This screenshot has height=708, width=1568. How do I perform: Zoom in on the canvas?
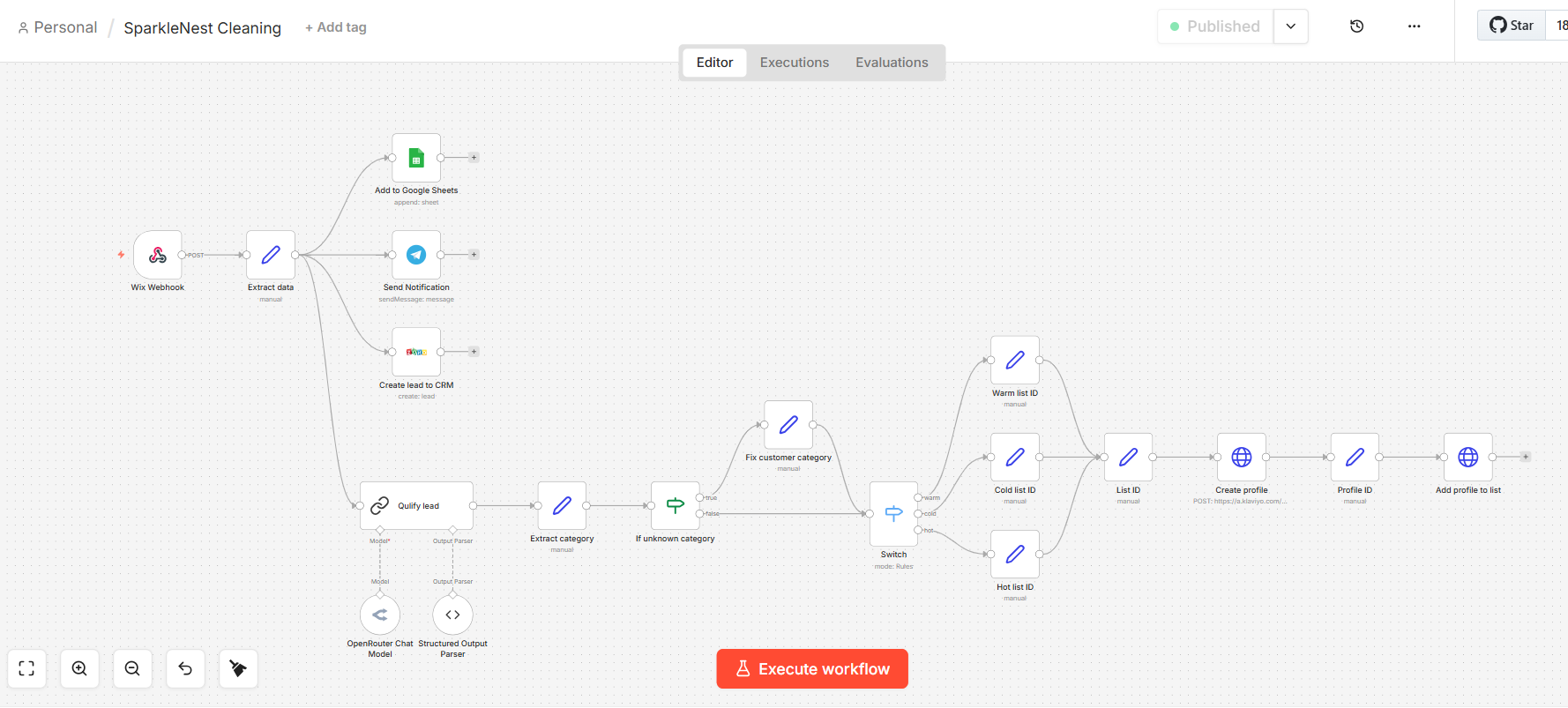tap(79, 668)
